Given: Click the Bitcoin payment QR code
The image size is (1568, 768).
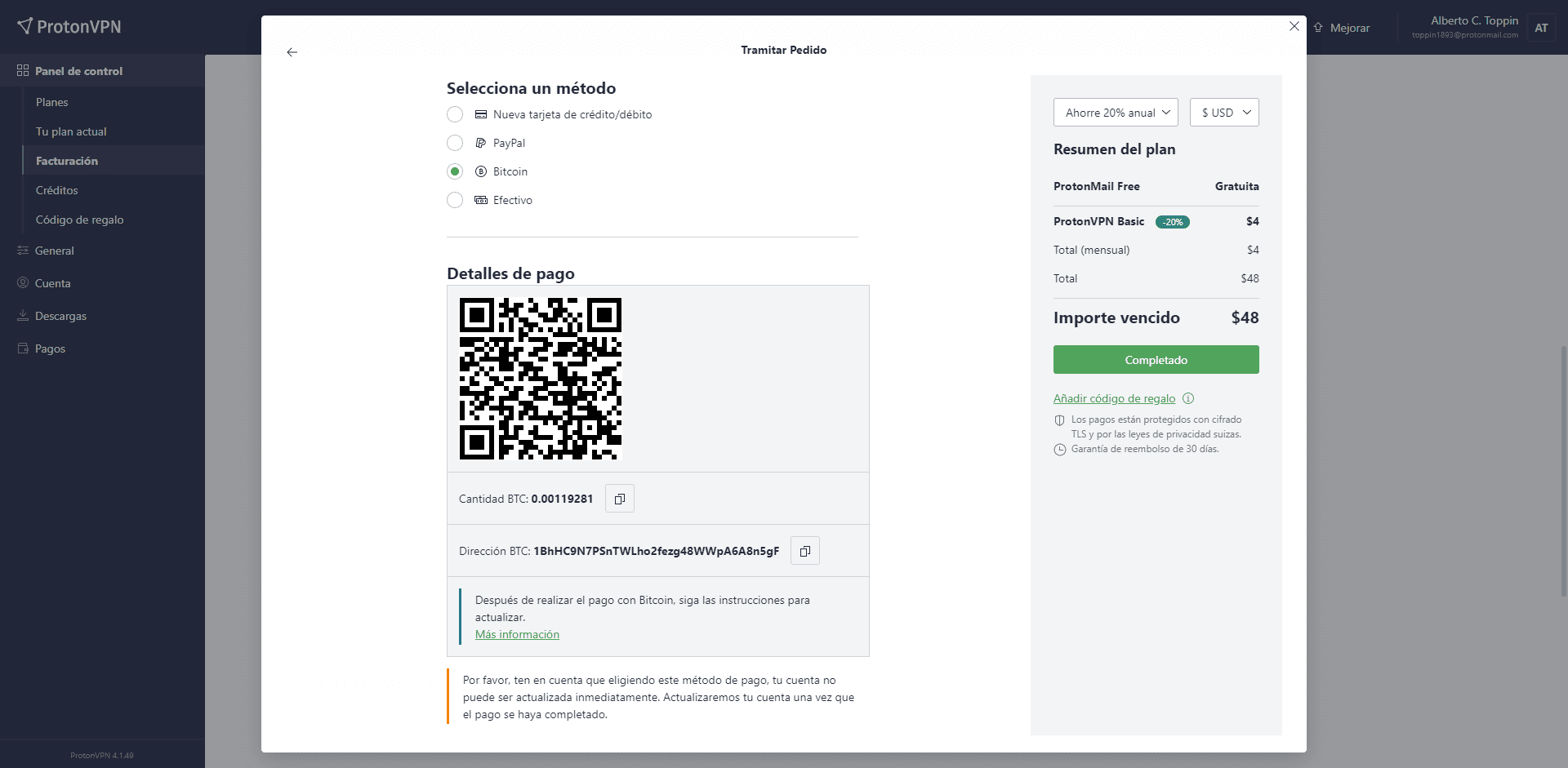Looking at the screenshot, I should 541,379.
